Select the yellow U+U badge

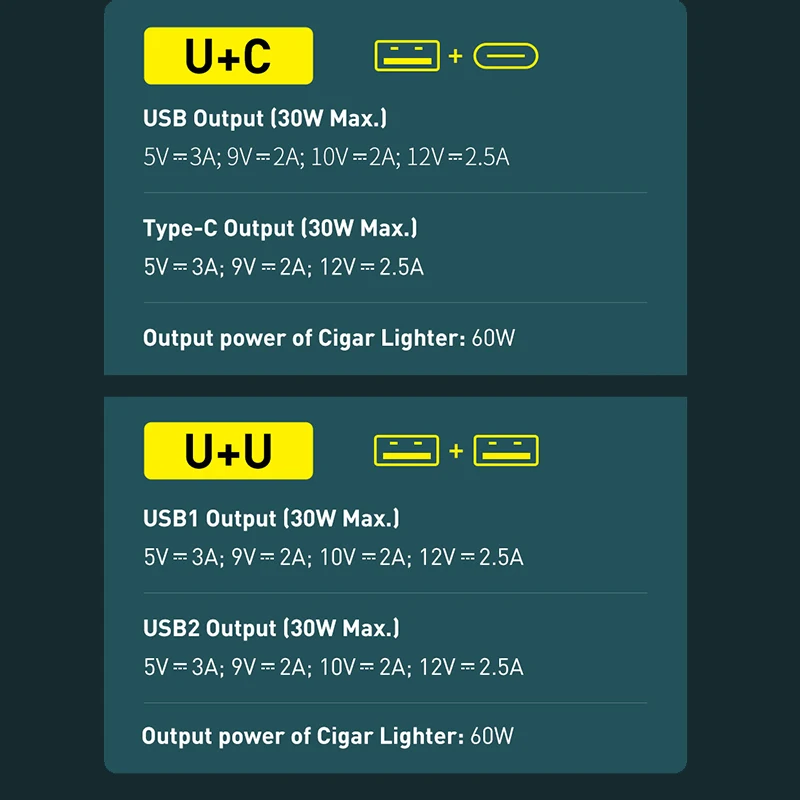tap(228, 451)
